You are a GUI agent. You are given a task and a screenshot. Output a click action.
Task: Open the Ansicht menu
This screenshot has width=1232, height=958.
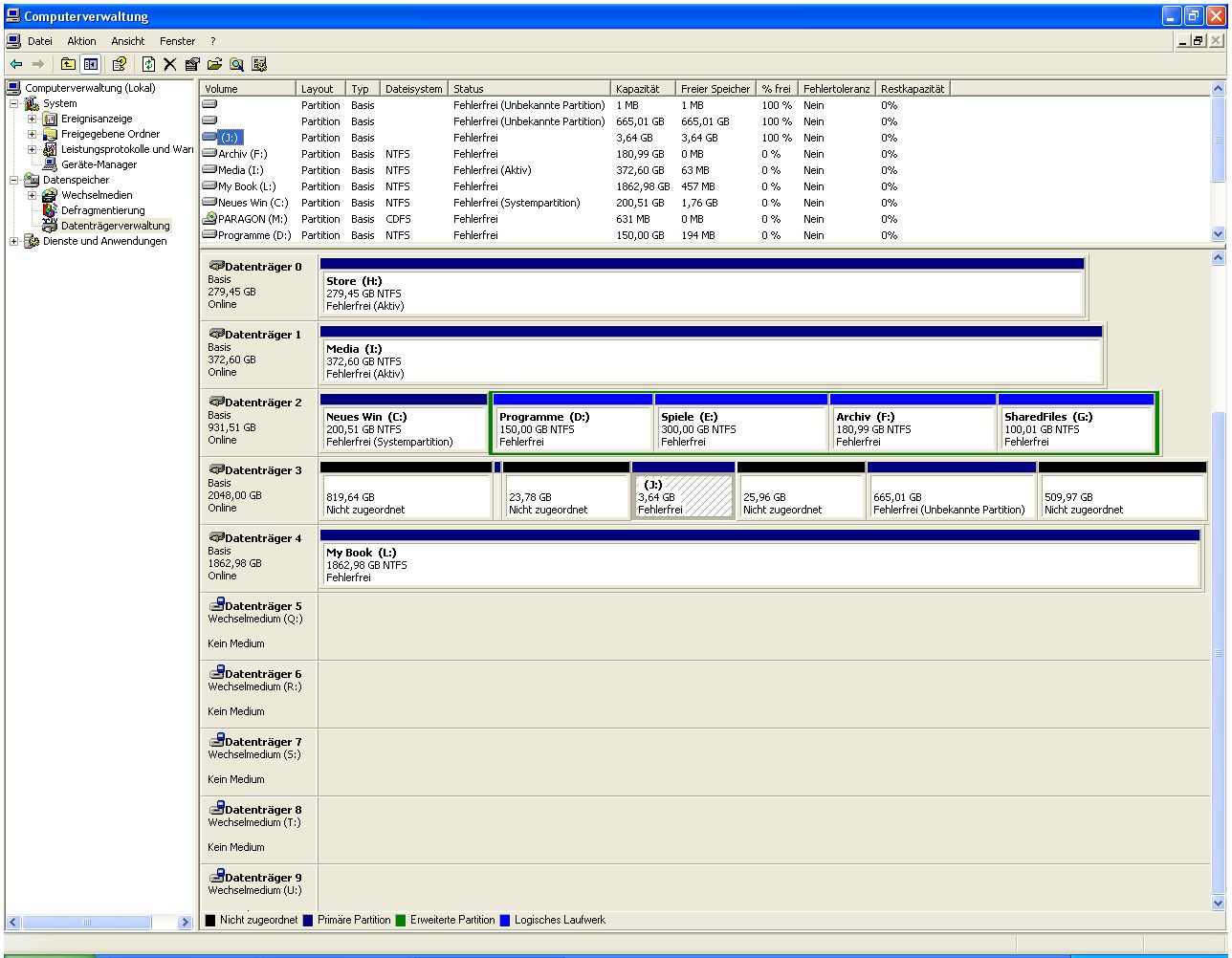point(127,41)
